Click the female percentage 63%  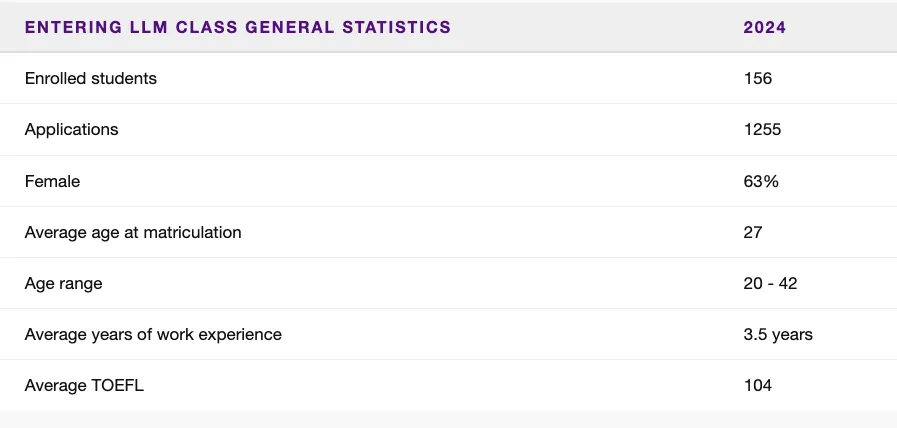761,181
